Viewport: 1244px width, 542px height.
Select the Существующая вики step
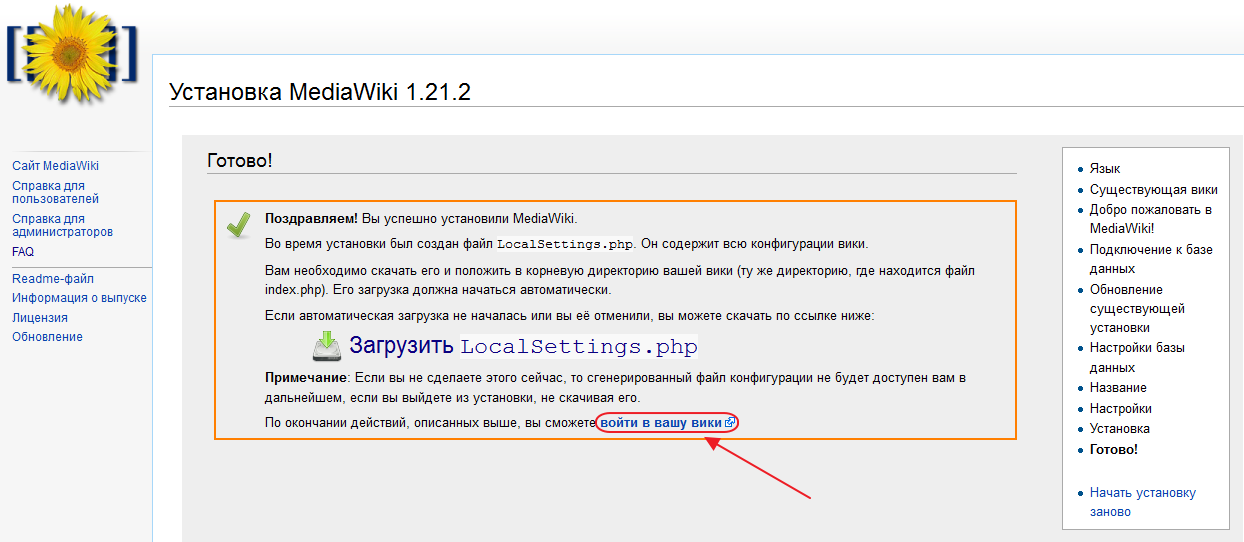pos(1153,189)
